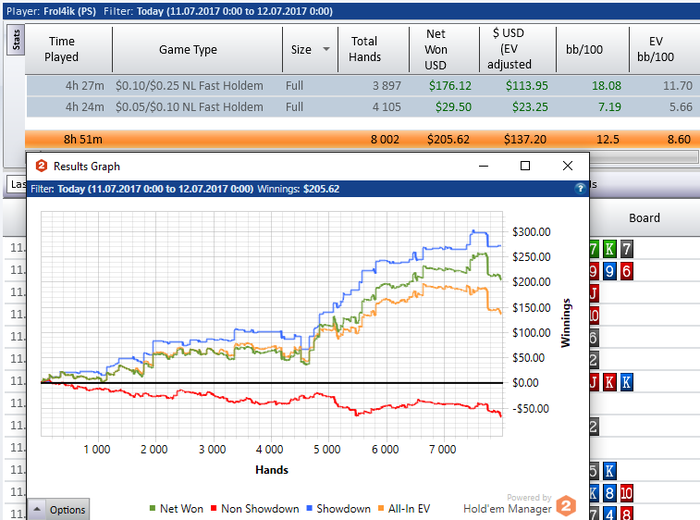Sort by Total Hands column header
700x520 pixels.
point(365,49)
